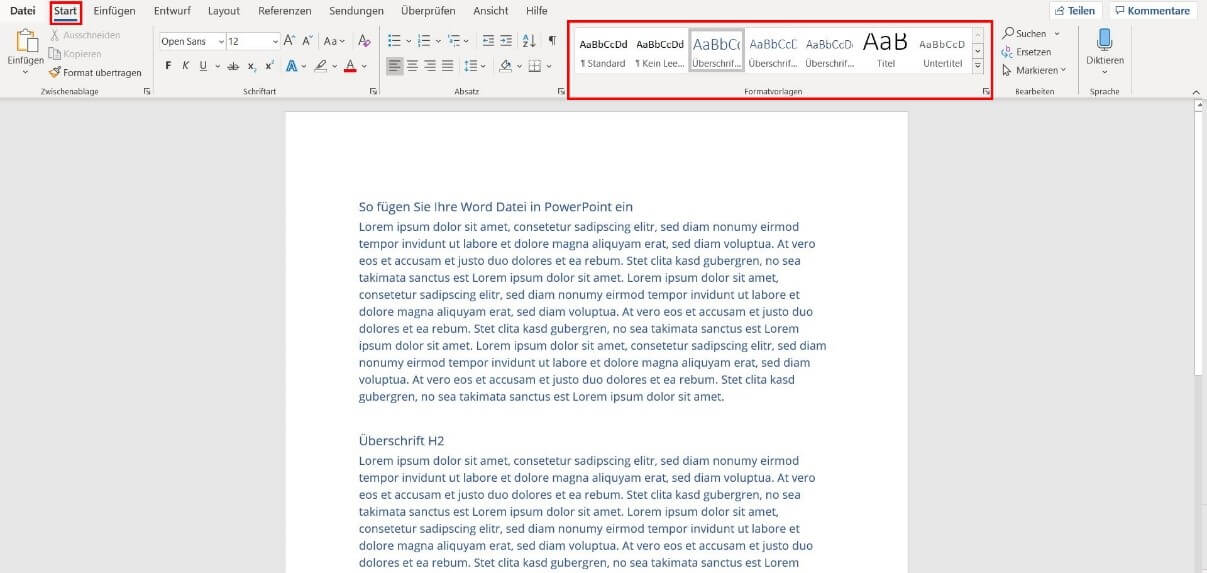This screenshot has height=573, width=1207.
Task: Align text left
Action: (x=395, y=66)
